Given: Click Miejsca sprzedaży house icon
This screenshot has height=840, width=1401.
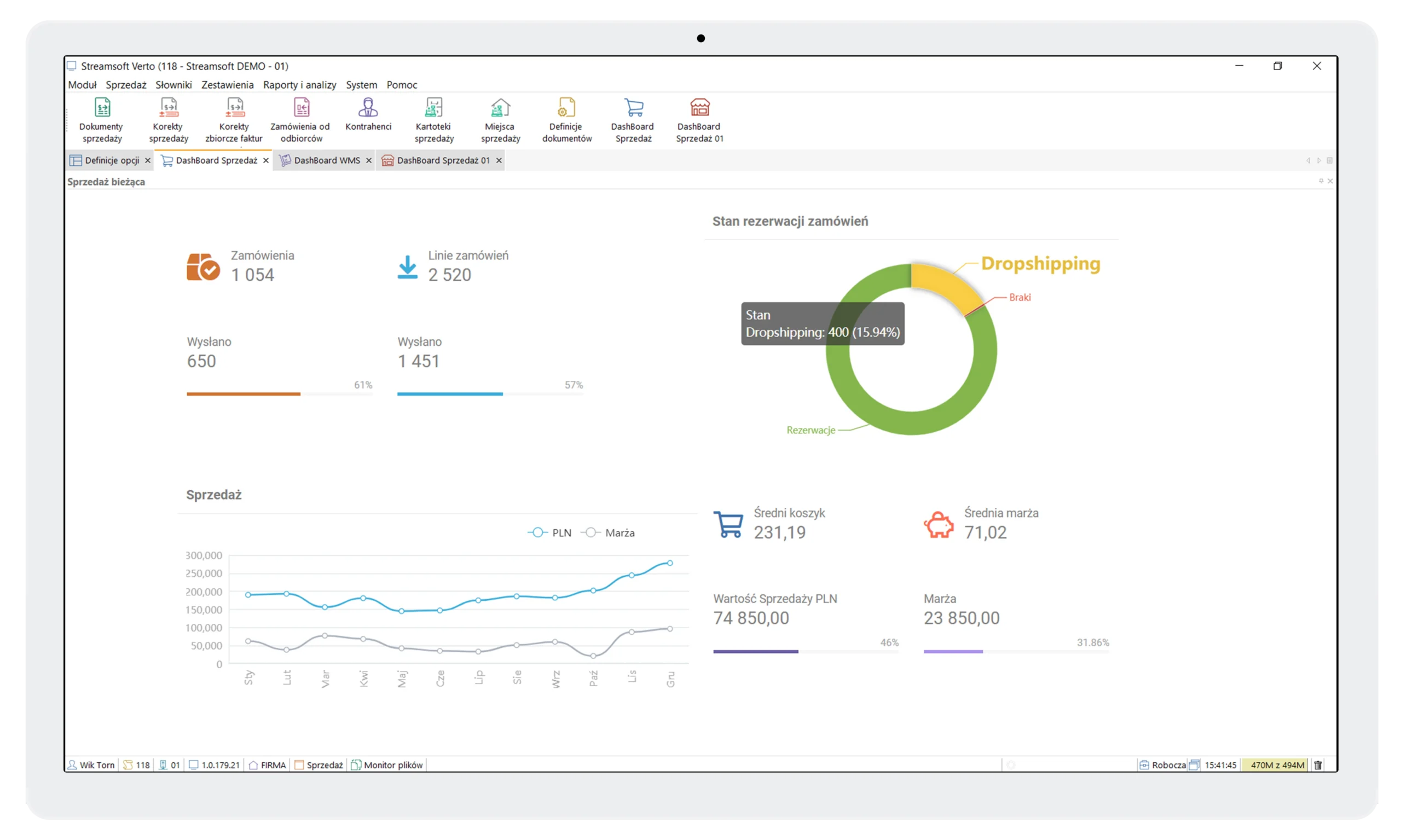Looking at the screenshot, I should pyautogui.click(x=500, y=108).
